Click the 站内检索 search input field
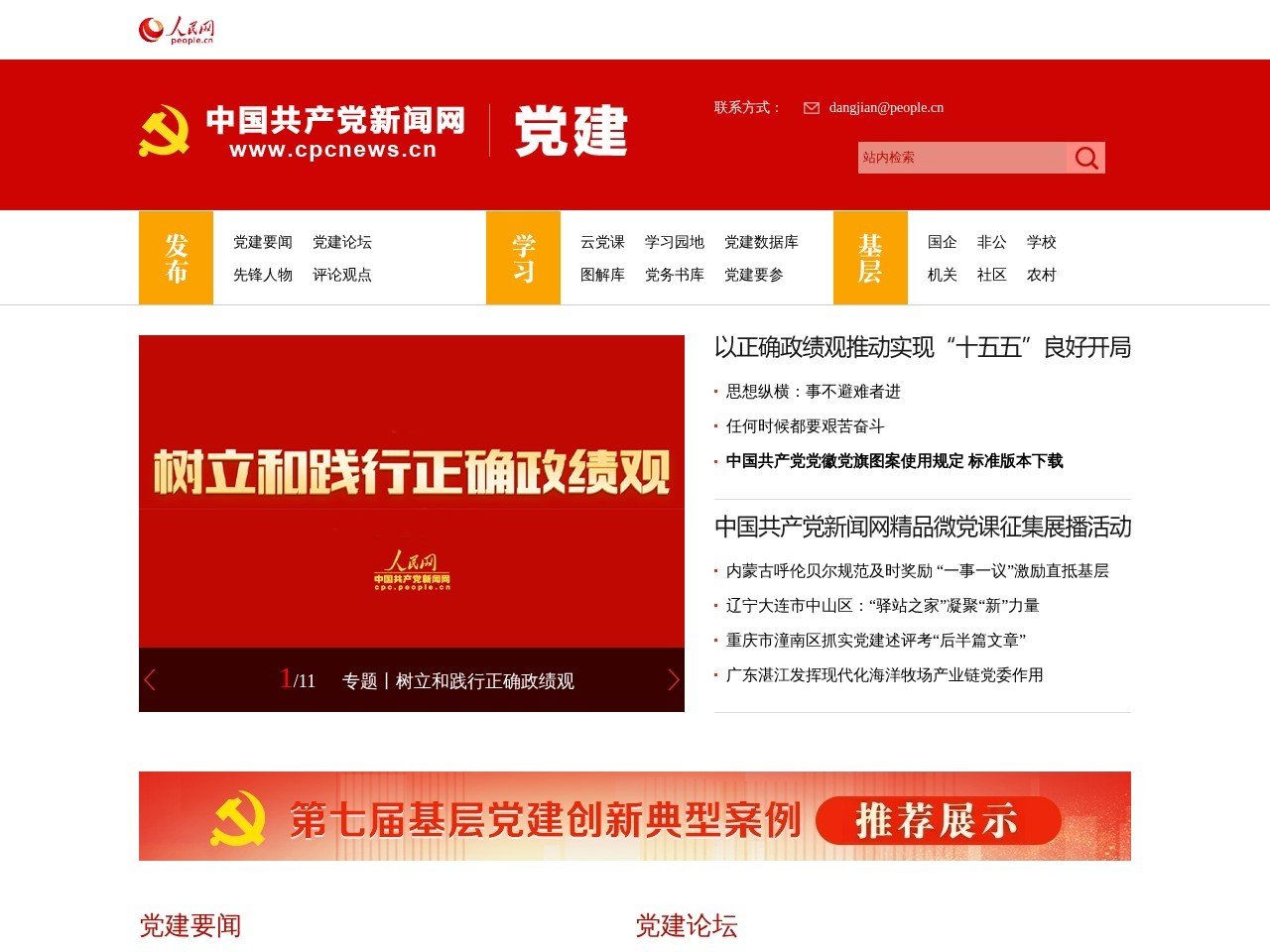Image resolution: width=1270 pixels, height=952 pixels. 957,157
